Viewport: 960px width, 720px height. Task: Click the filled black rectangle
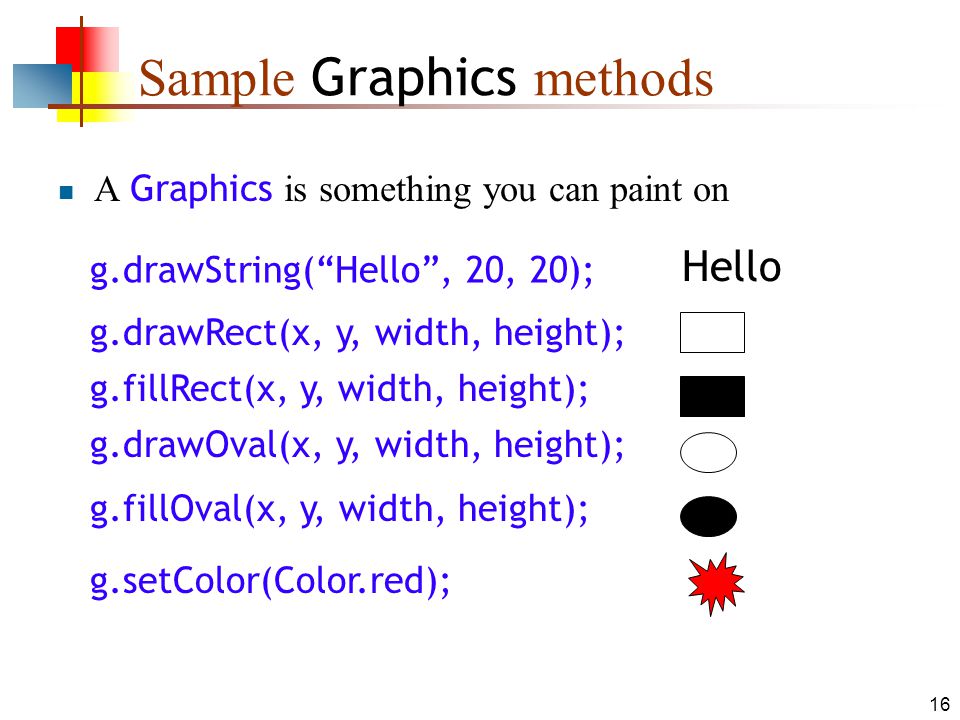point(712,396)
